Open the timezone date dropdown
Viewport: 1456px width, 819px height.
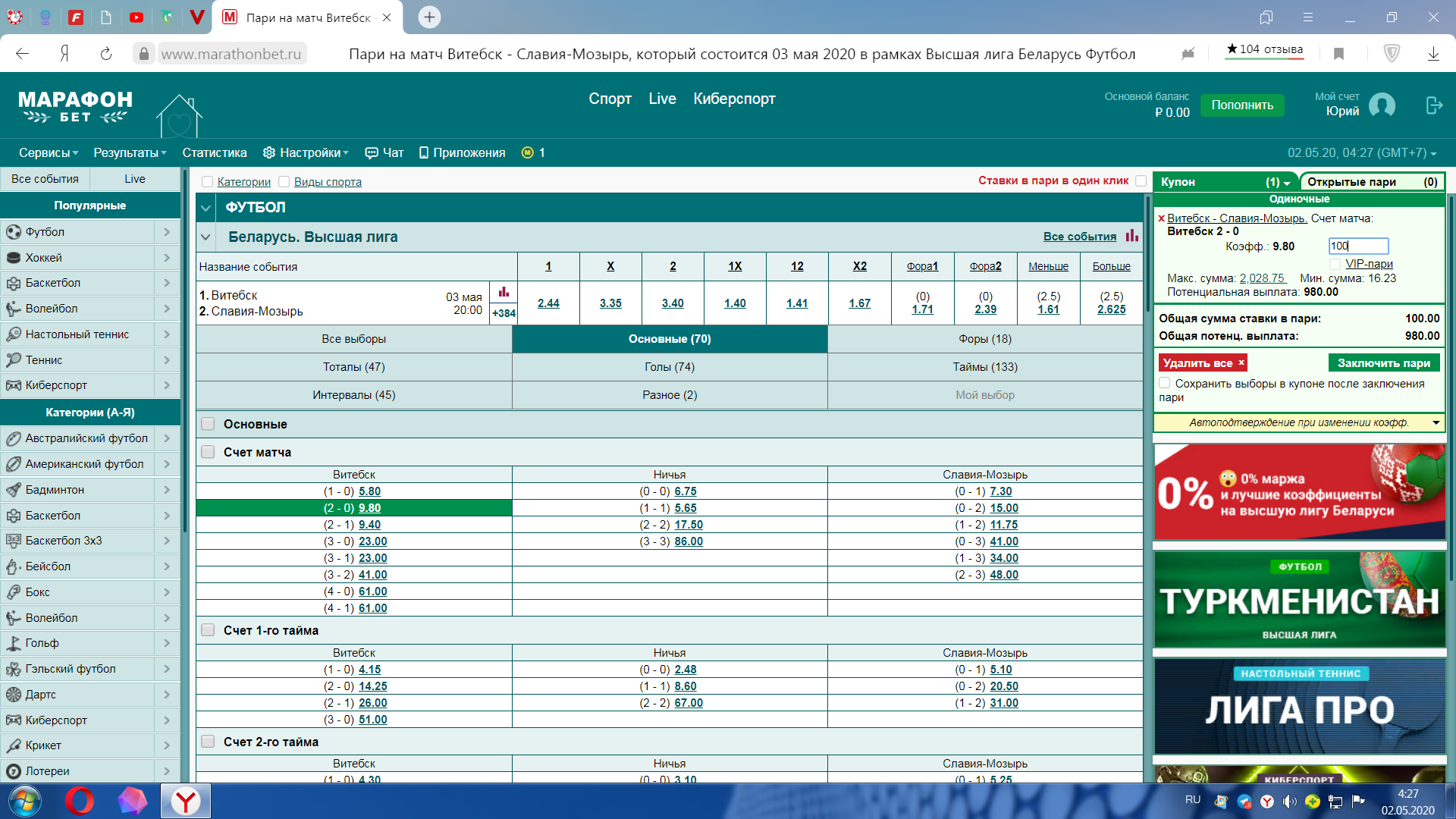pos(1362,153)
